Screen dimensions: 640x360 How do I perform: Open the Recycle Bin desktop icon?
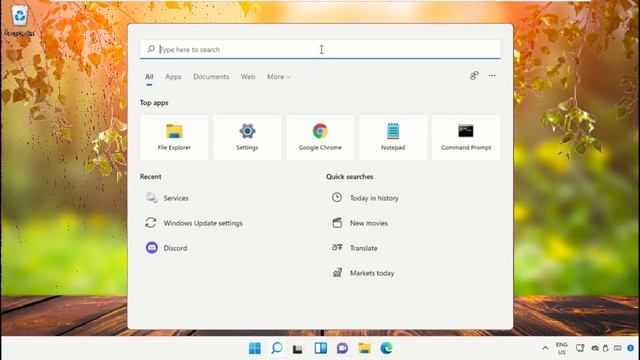[x=20, y=20]
